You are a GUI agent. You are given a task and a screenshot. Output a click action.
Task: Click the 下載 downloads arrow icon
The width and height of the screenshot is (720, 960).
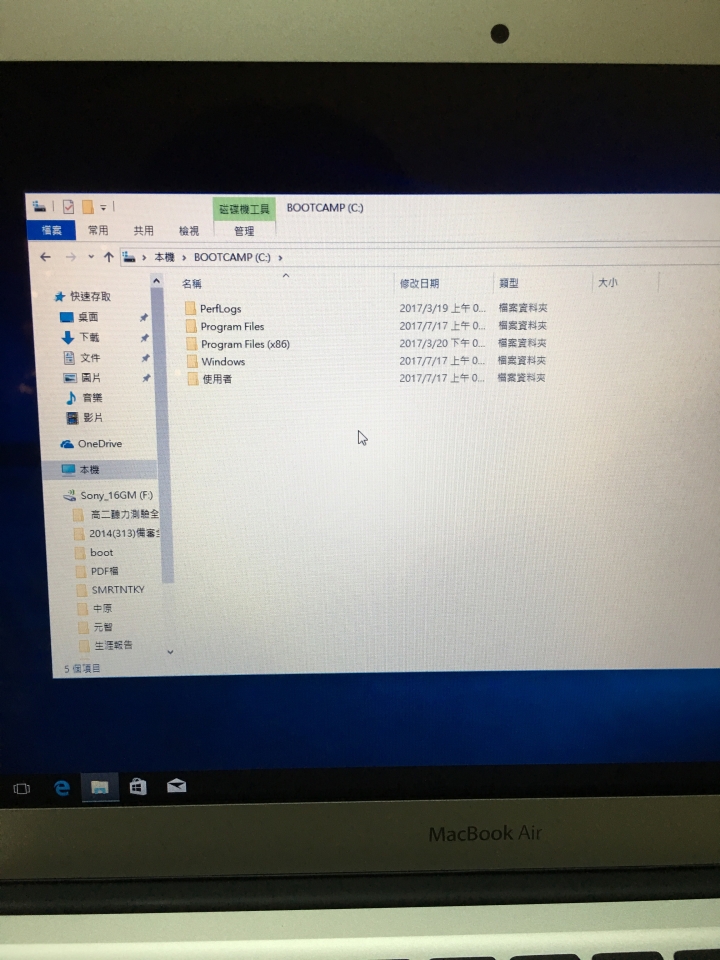[x=68, y=337]
